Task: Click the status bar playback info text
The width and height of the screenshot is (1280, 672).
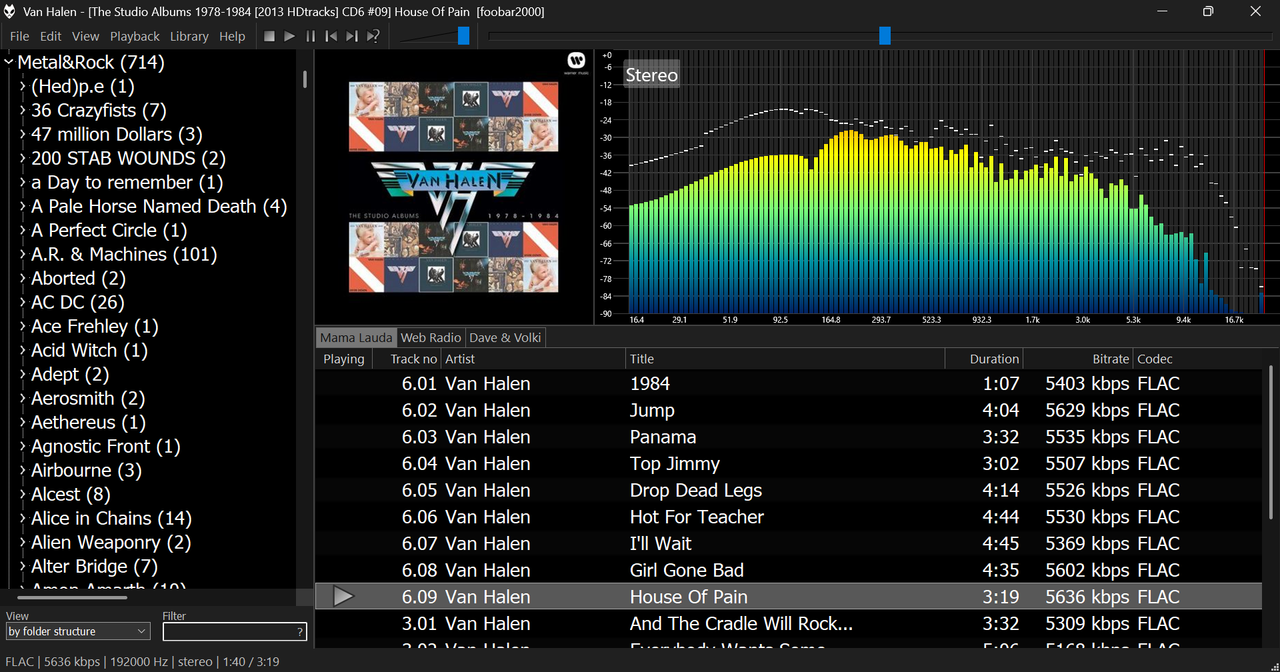Action: pos(144,661)
